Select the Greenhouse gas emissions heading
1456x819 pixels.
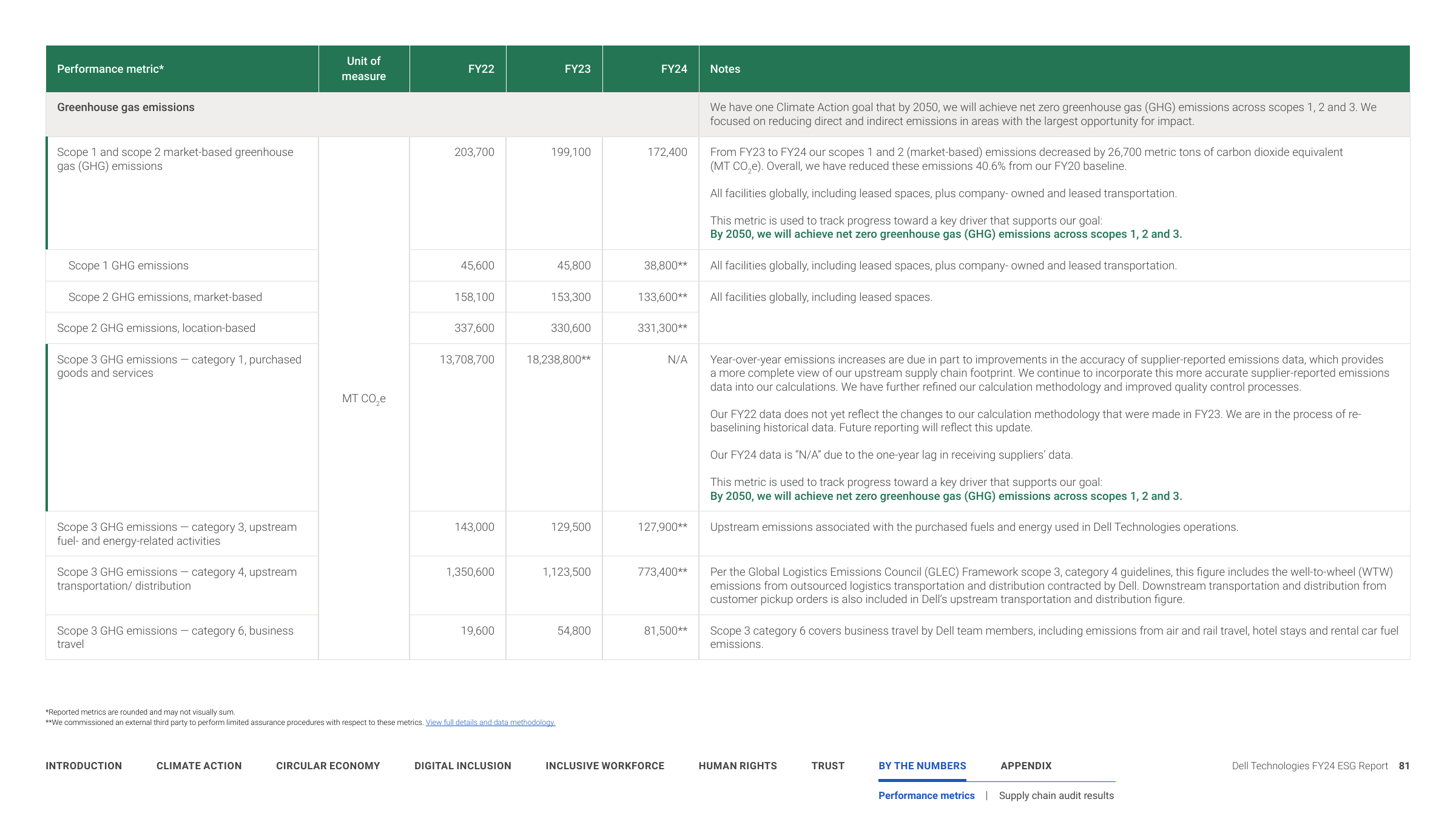(126, 107)
